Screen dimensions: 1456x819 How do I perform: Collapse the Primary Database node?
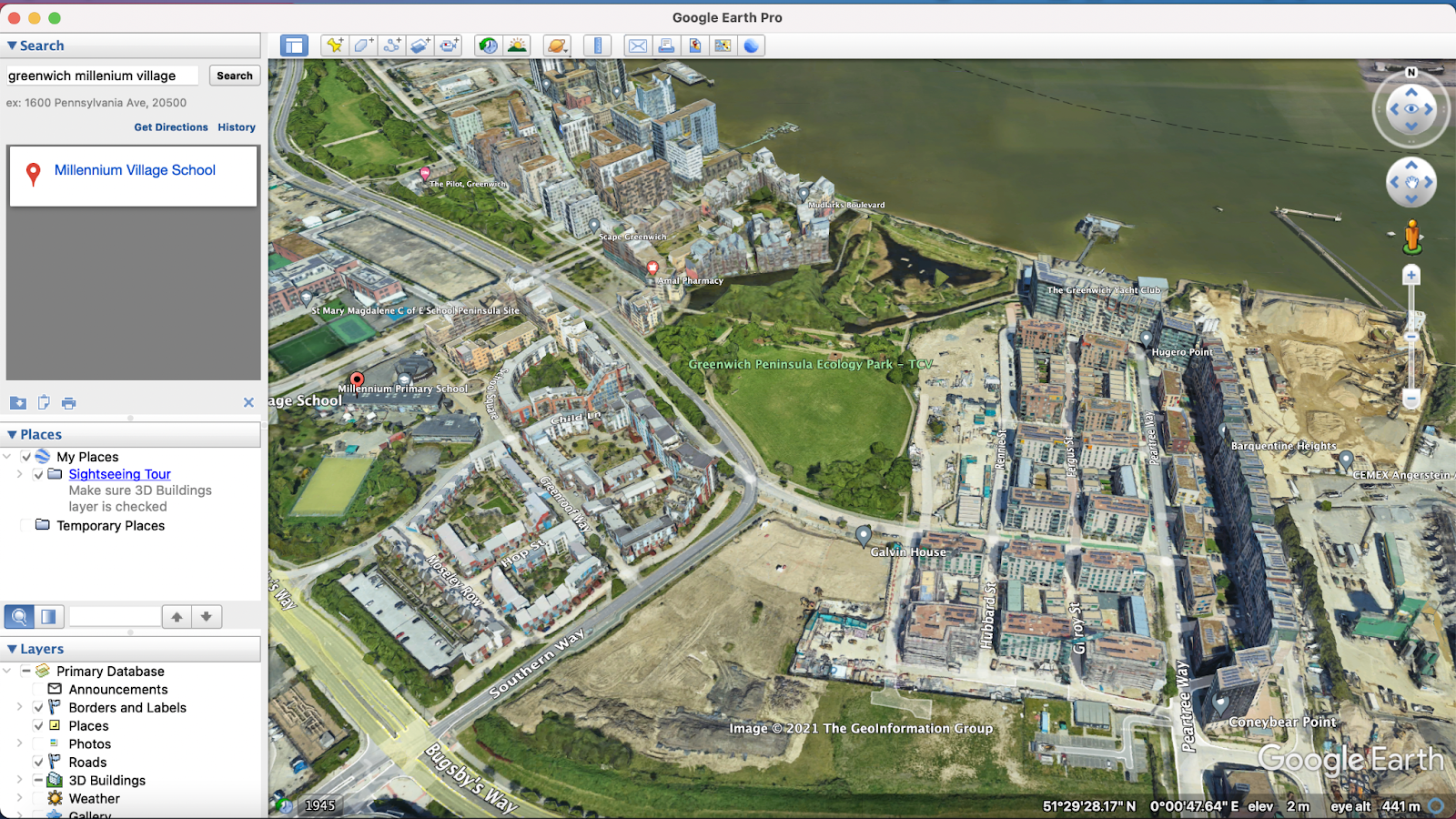point(7,671)
